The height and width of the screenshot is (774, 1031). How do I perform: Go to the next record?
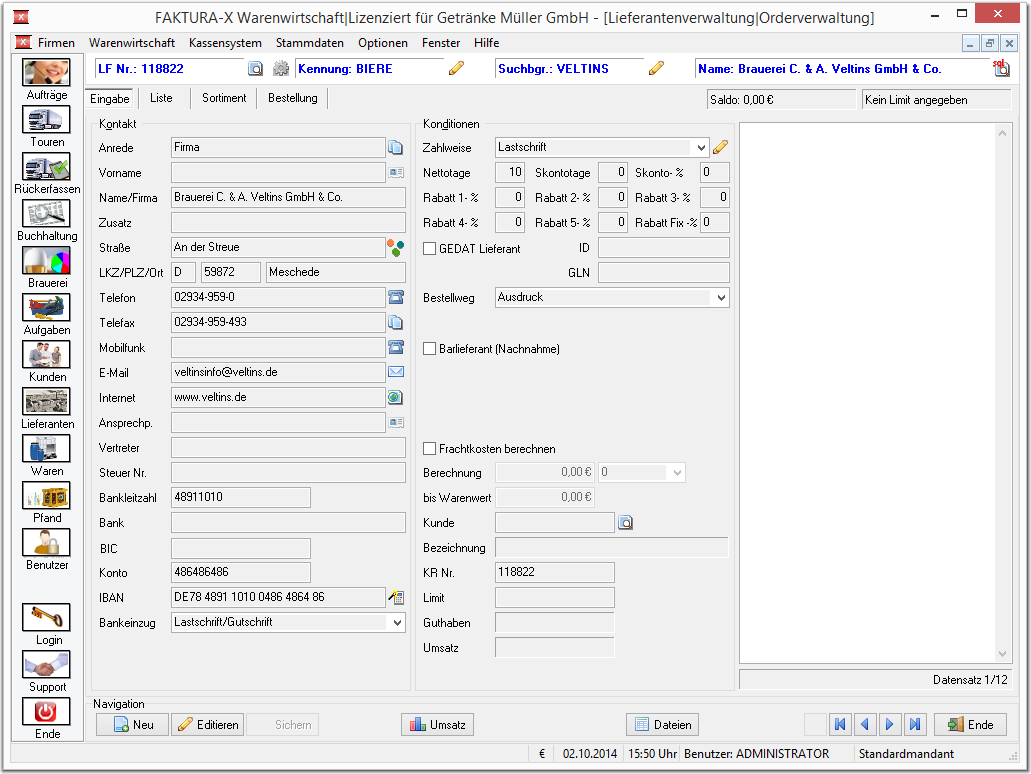(890, 725)
